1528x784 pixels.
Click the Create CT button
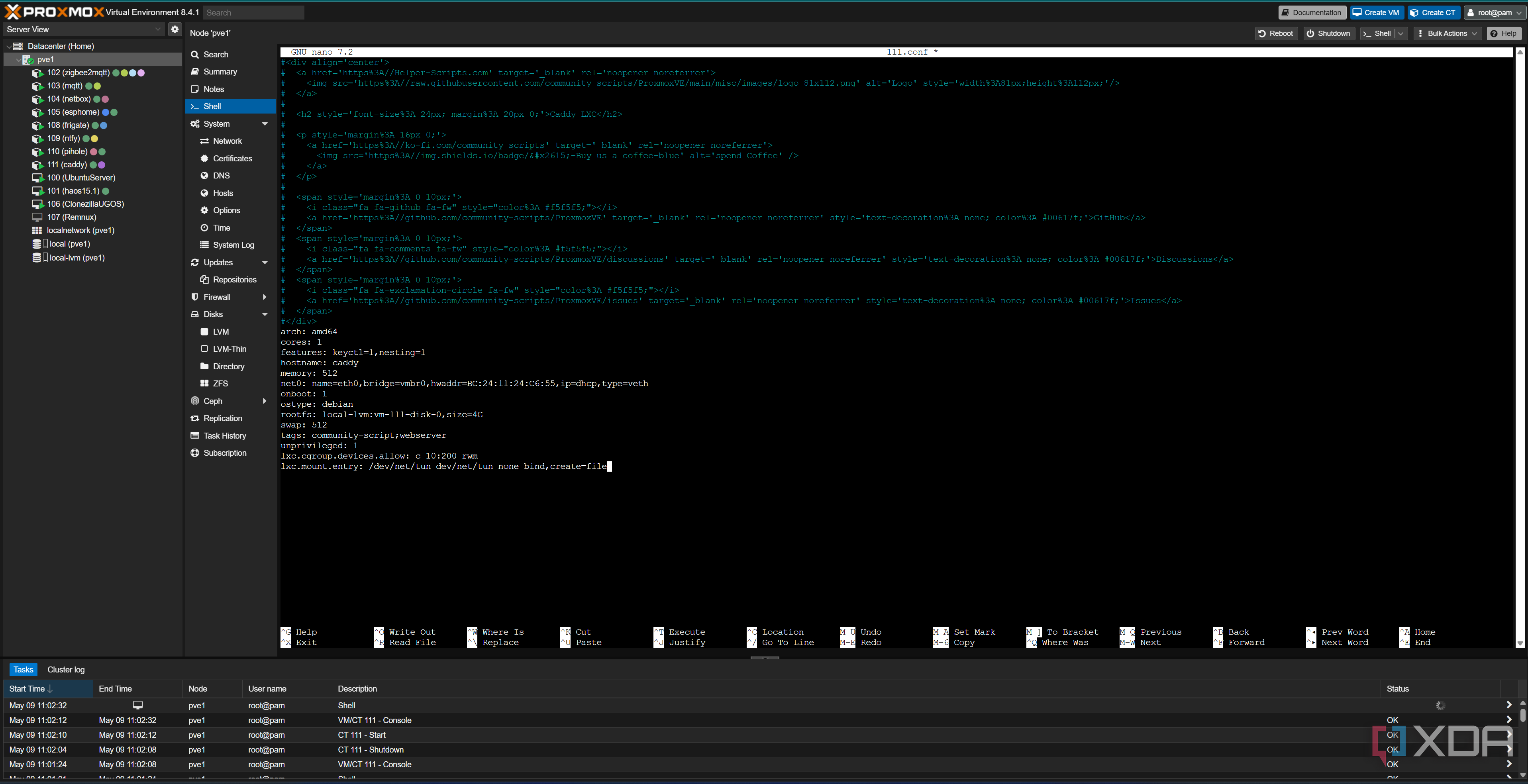1433,12
